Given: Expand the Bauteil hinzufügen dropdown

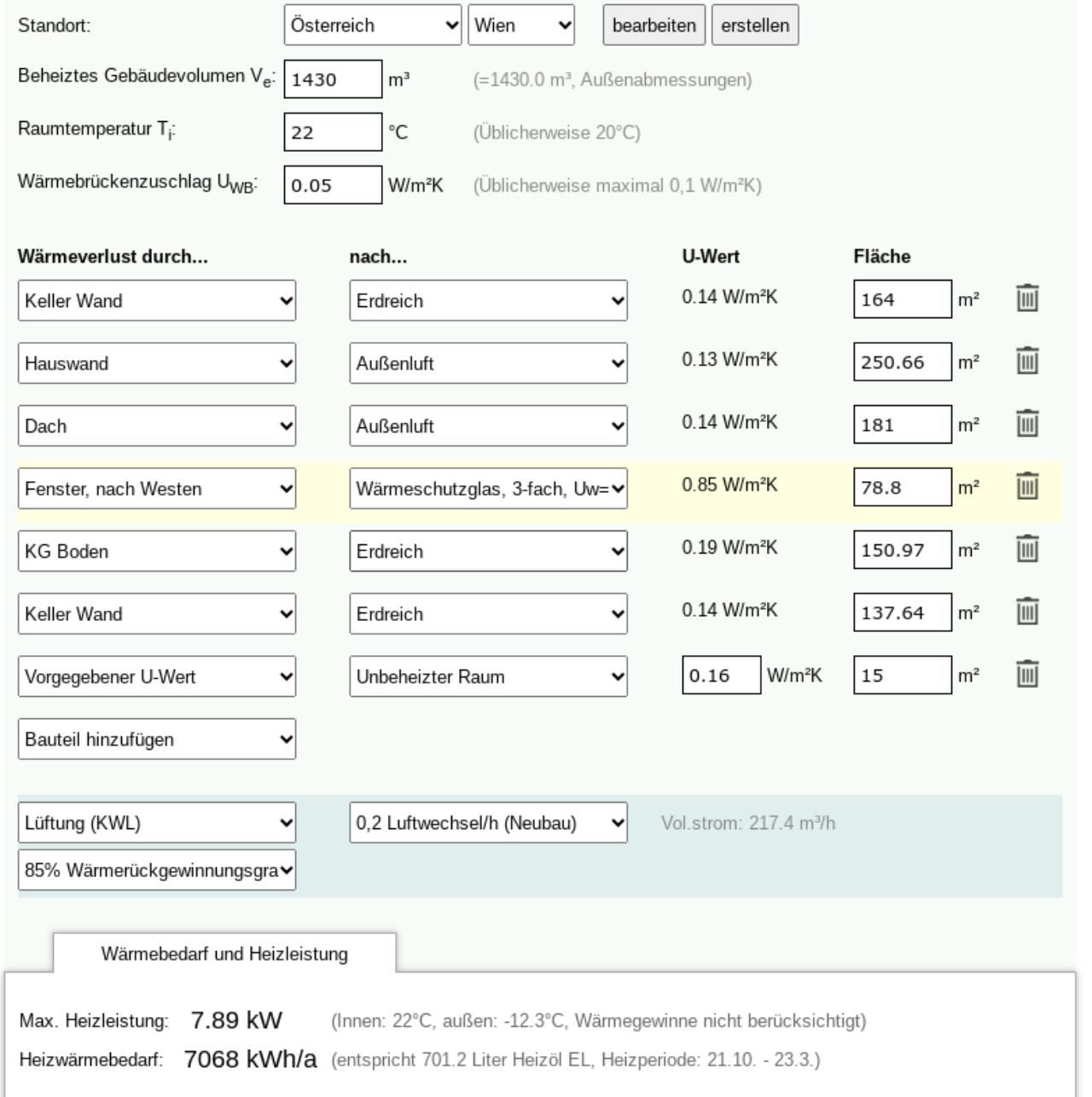Looking at the screenshot, I should tap(157, 740).
